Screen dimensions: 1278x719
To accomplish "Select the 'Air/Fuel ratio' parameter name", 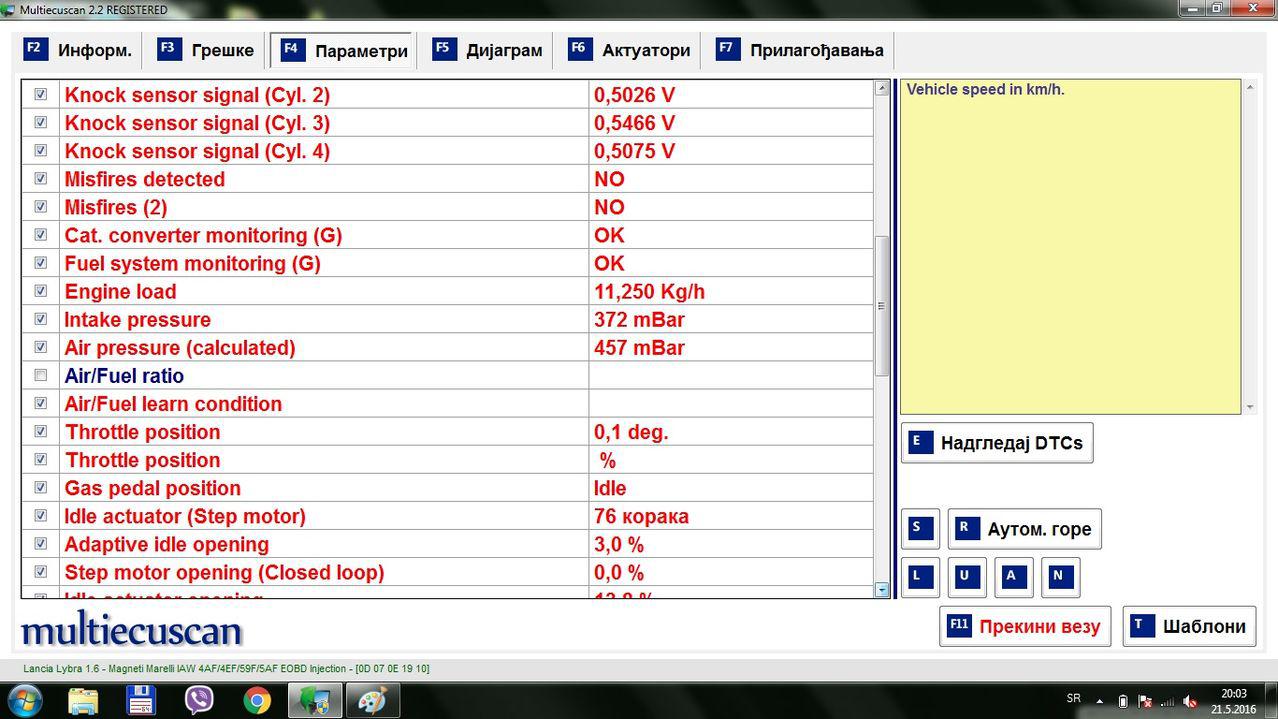I will (x=124, y=376).
